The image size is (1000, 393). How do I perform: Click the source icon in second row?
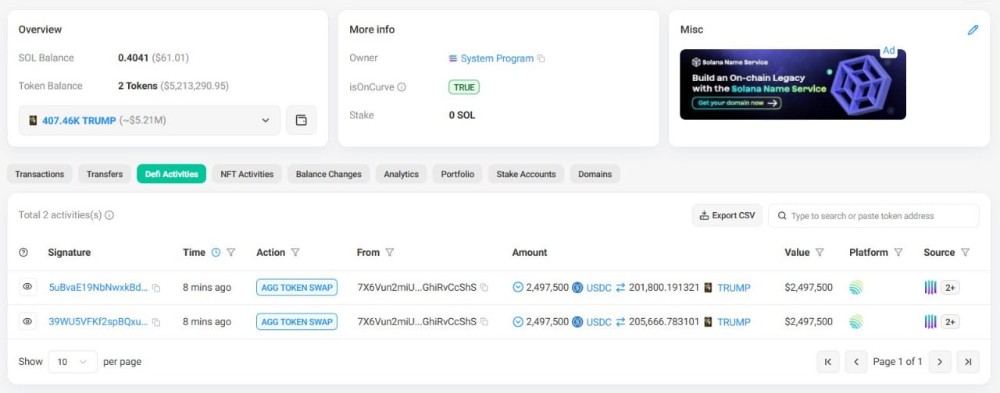930,322
